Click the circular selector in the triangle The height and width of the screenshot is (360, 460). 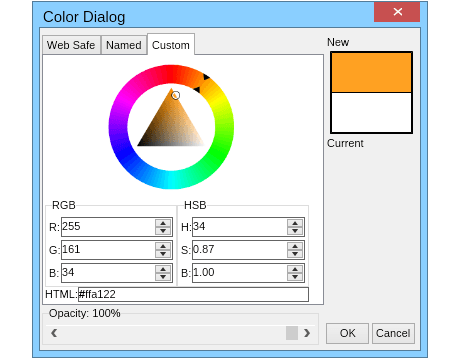click(176, 96)
